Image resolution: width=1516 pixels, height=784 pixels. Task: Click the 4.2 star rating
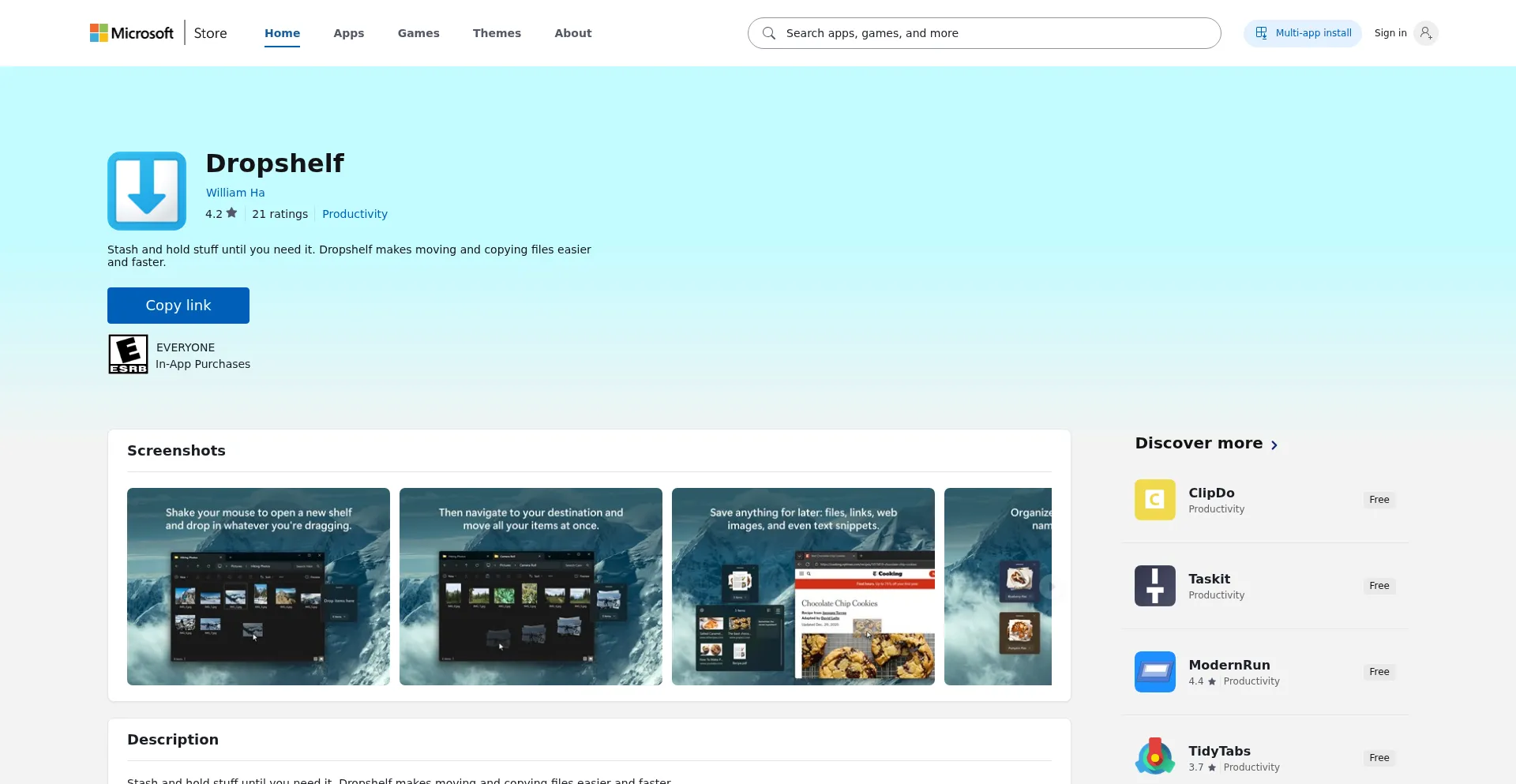click(x=221, y=214)
